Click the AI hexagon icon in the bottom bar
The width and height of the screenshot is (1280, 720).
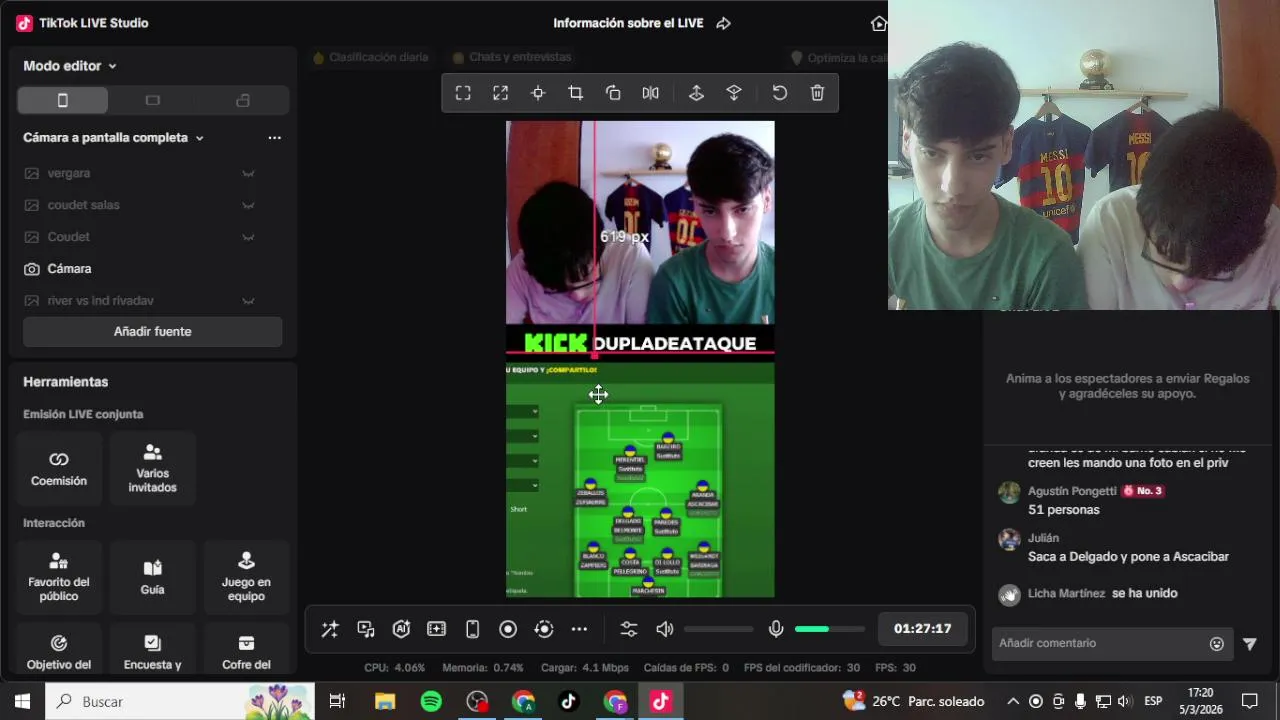tap(401, 629)
